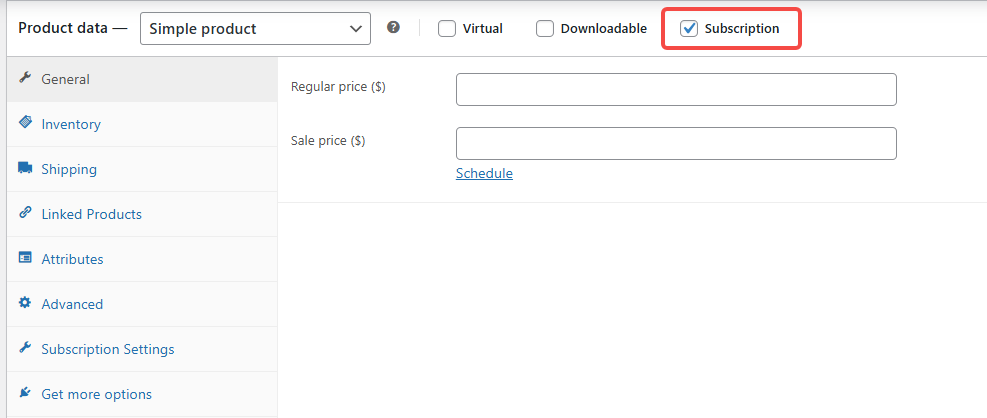Open the Simple product type dropdown
This screenshot has width=987, height=418.
point(255,29)
